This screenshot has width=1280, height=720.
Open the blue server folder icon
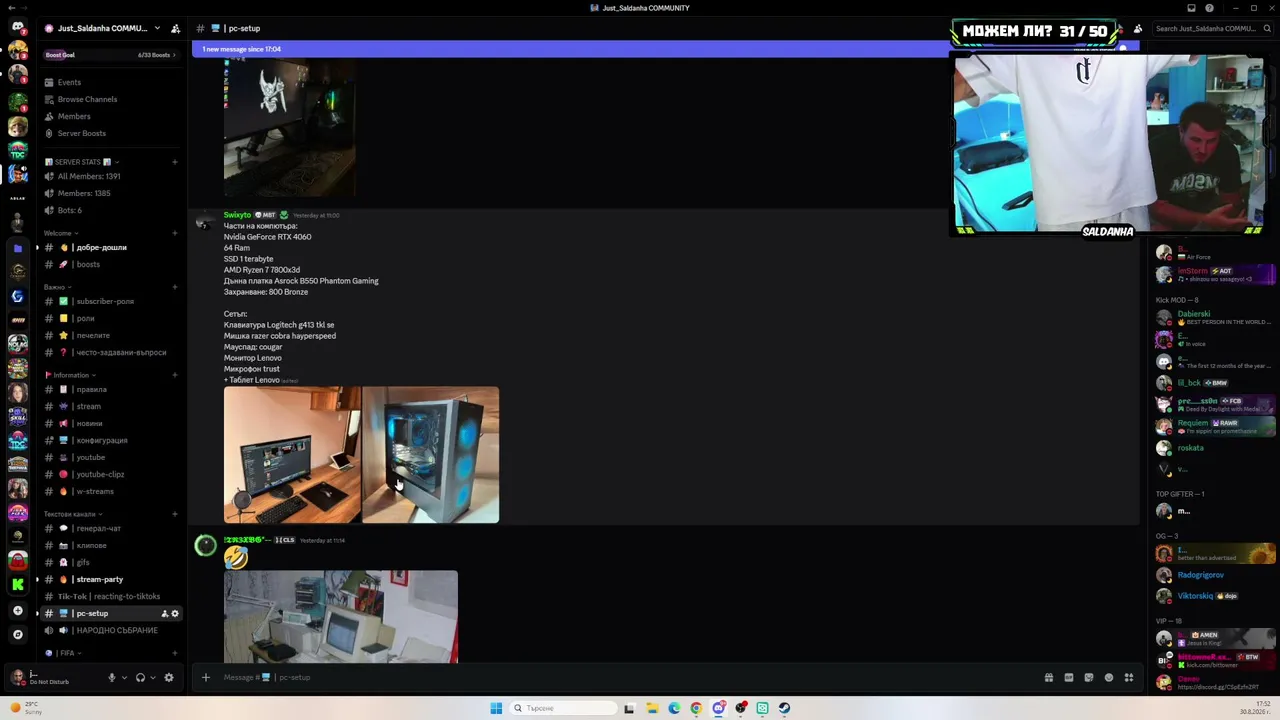[x=17, y=248]
